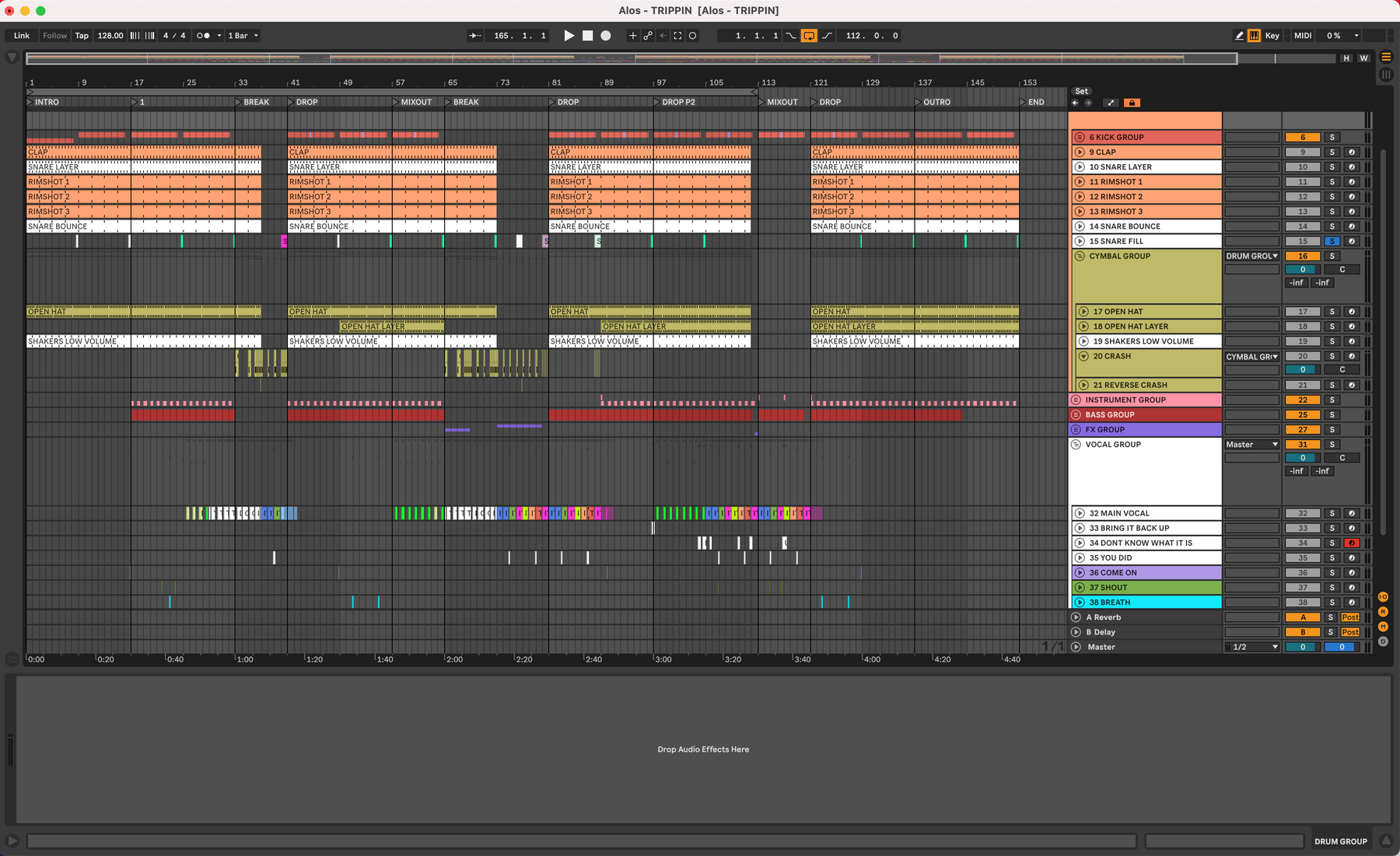Toggle the MIDI map mode button
The height and width of the screenshot is (856, 1400).
[1303, 36]
